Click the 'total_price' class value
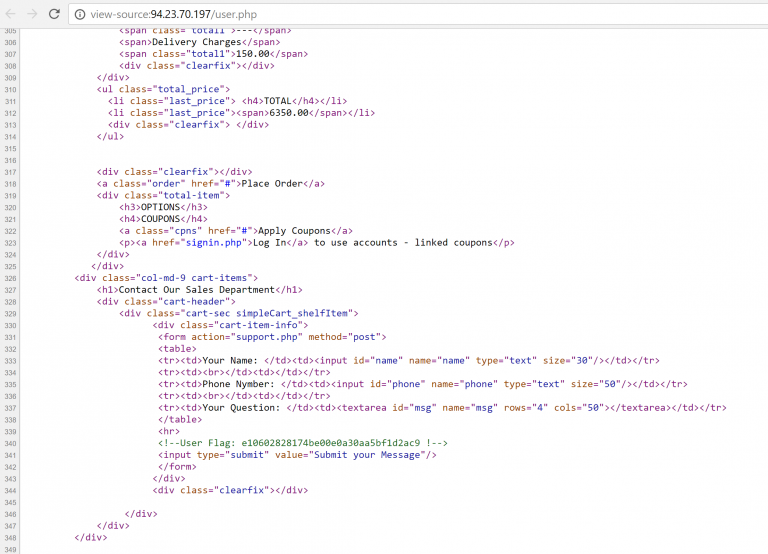Image resolution: width=768 pixels, height=554 pixels. 188,89
